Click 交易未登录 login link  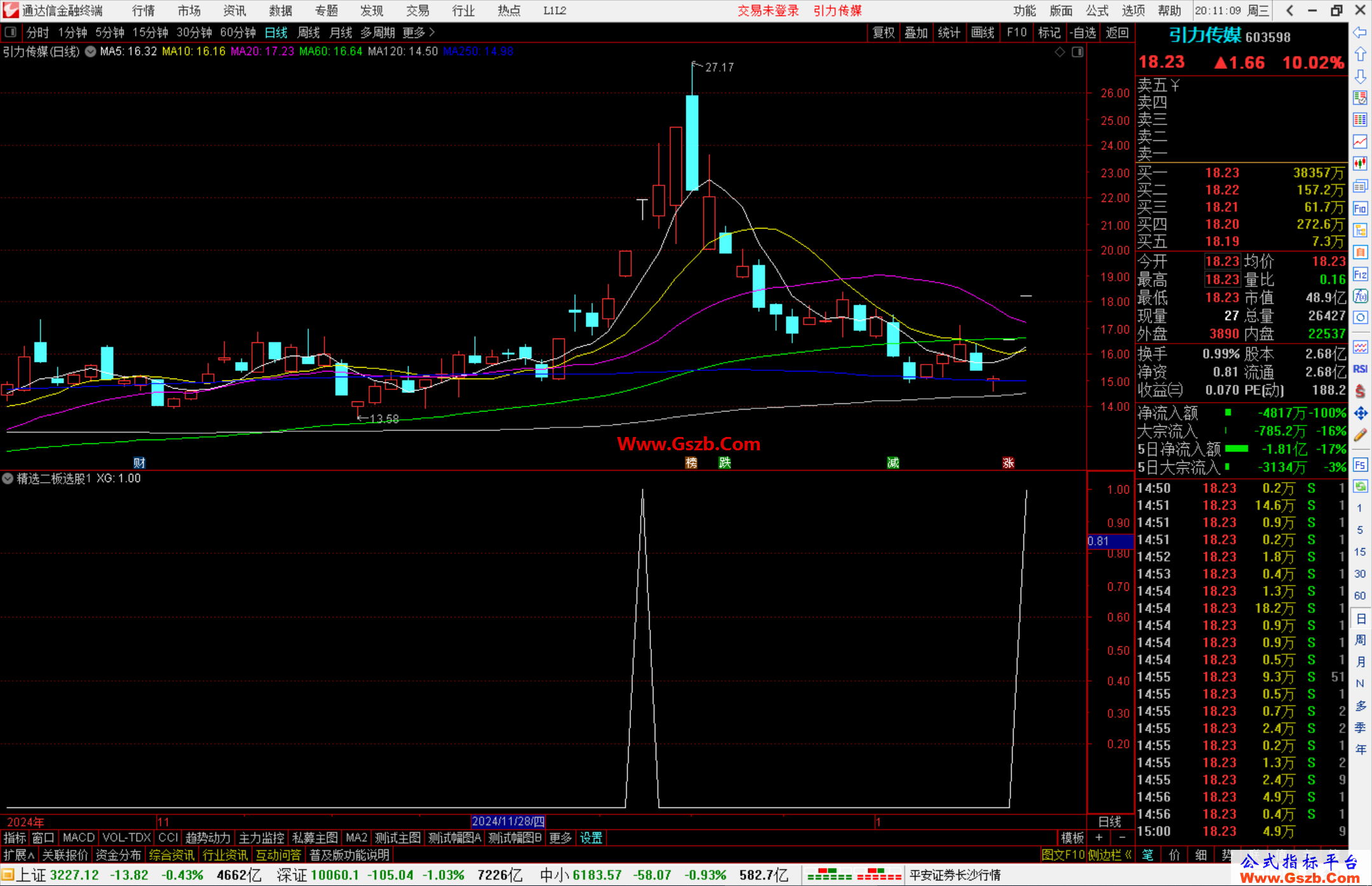click(769, 10)
